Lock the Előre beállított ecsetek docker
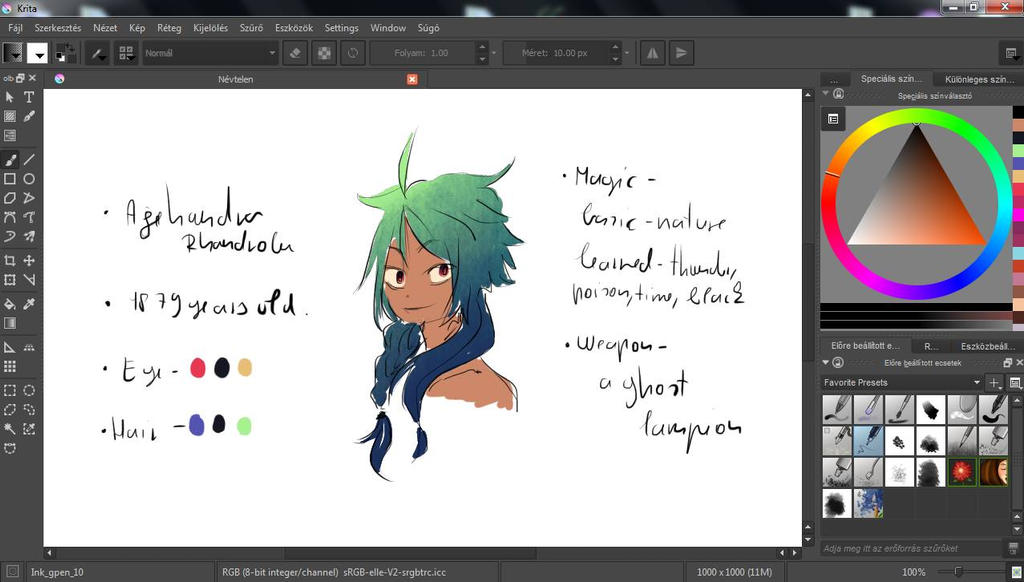1024x582 pixels. (839, 363)
